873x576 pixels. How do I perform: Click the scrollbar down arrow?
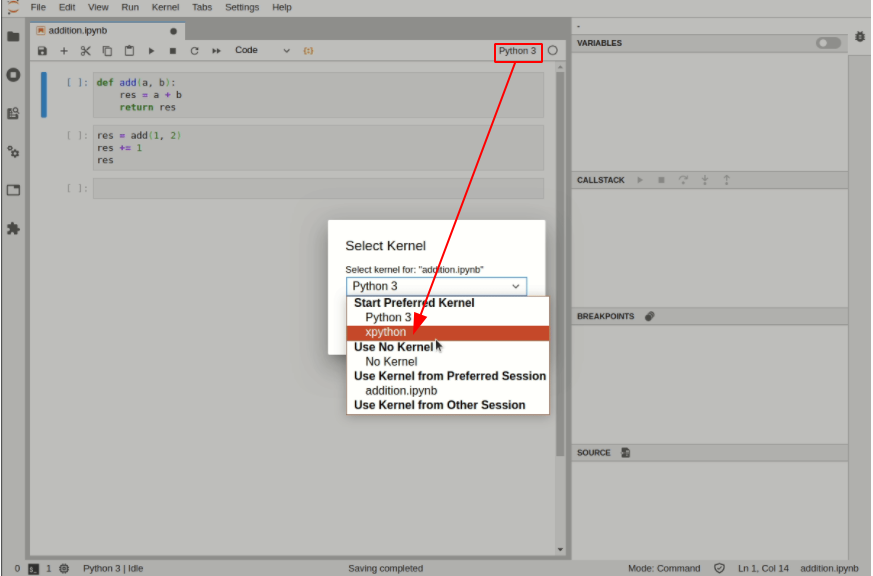(560, 550)
